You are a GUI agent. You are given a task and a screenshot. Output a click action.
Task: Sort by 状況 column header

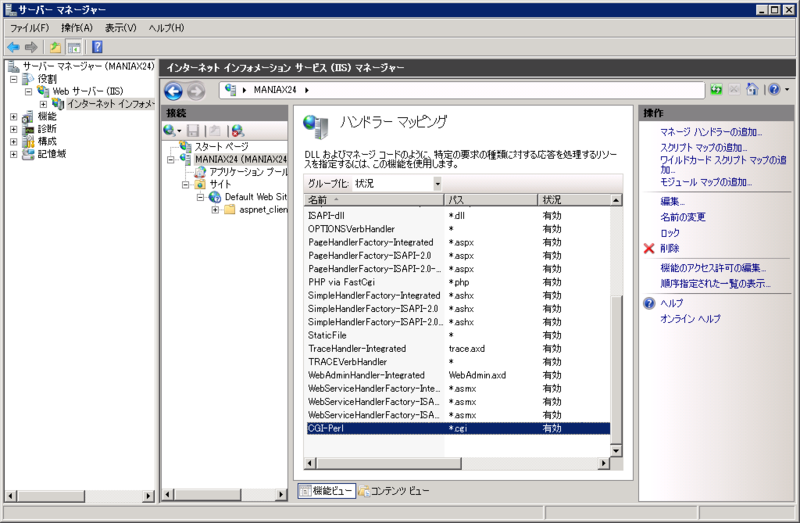574,200
